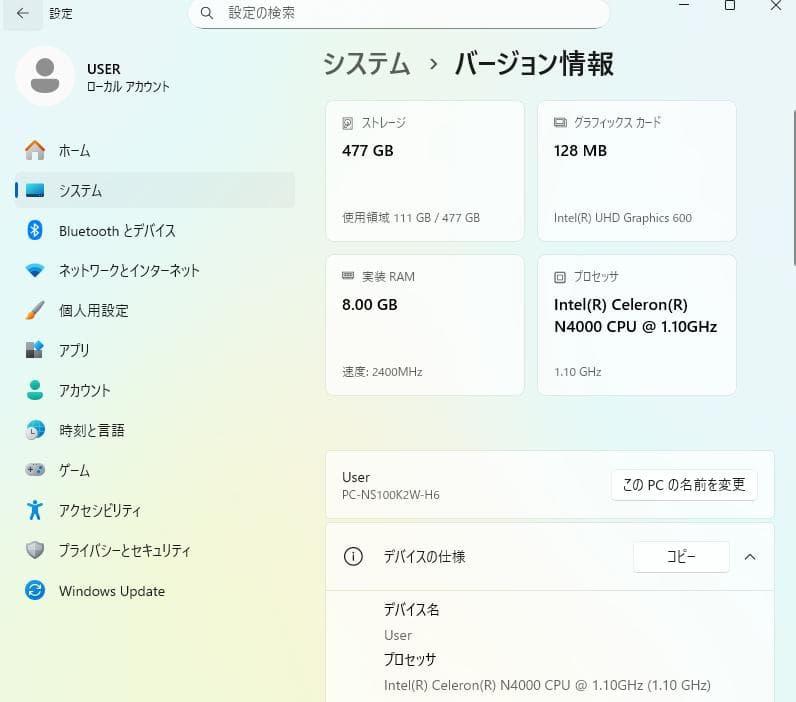Screen dimensions: 796x702
Task: Open 個人用設定 page
Action: tap(155, 310)
